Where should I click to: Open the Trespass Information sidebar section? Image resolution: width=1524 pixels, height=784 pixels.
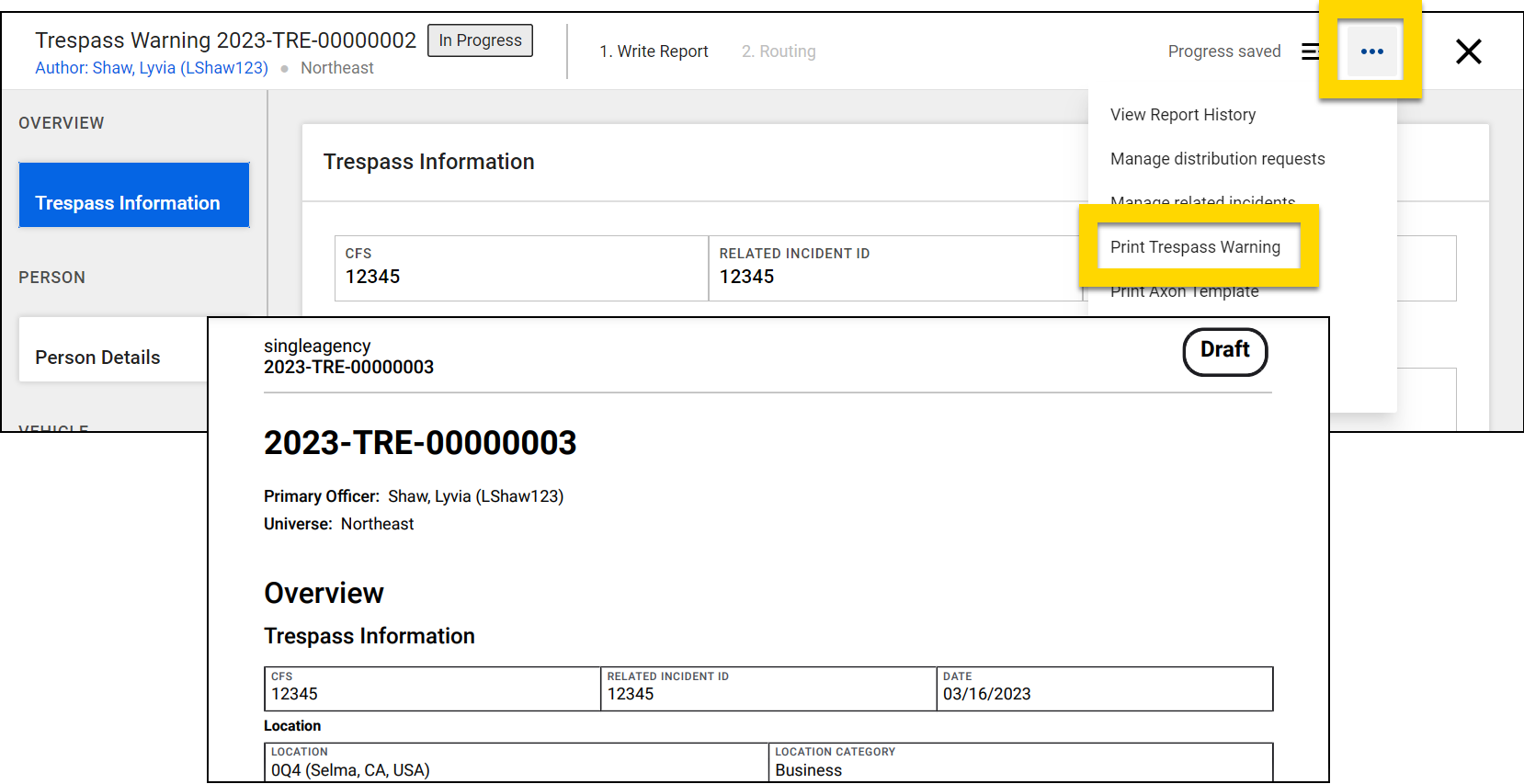click(134, 195)
